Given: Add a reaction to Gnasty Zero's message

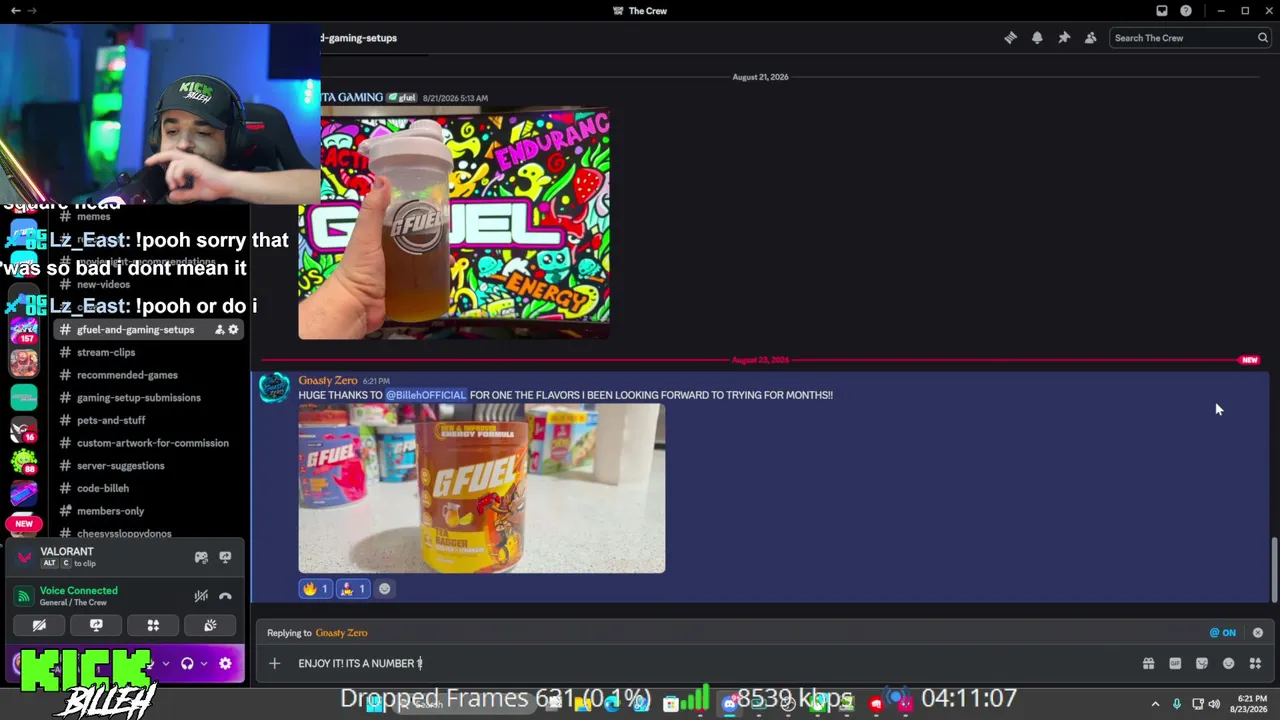Looking at the screenshot, I should [384, 589].
